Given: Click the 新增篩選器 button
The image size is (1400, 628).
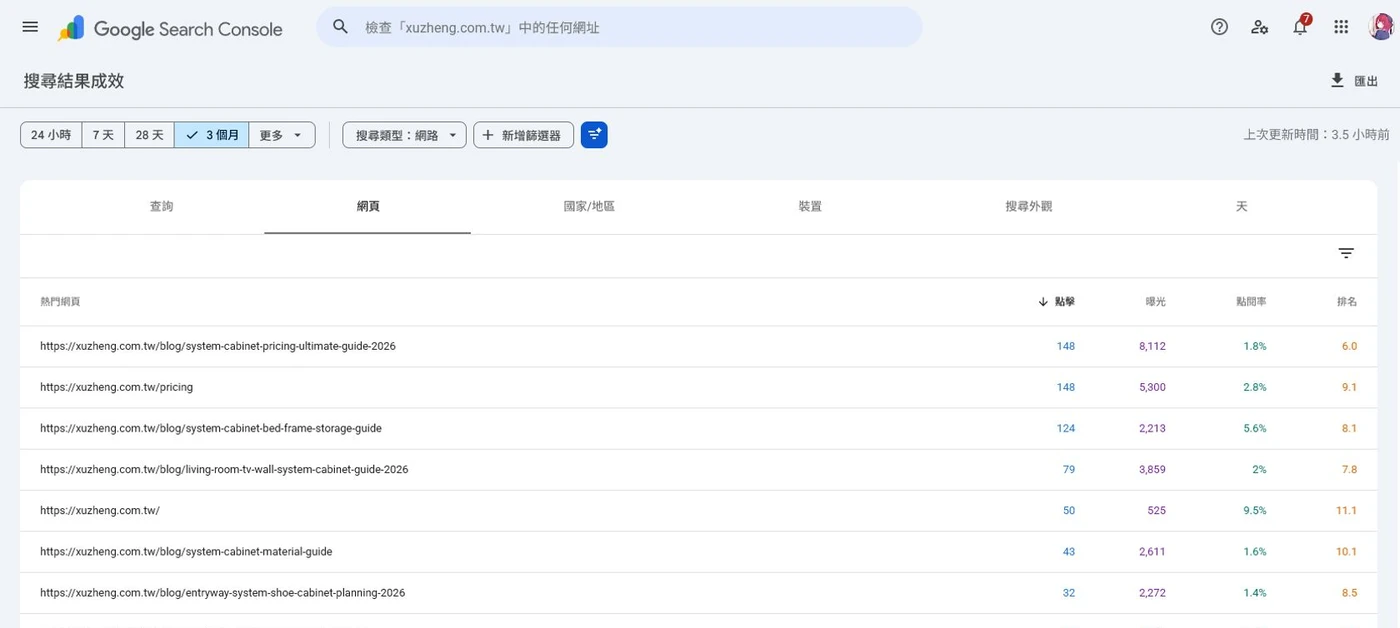Looking at the screenshot, I should (523, 135).
